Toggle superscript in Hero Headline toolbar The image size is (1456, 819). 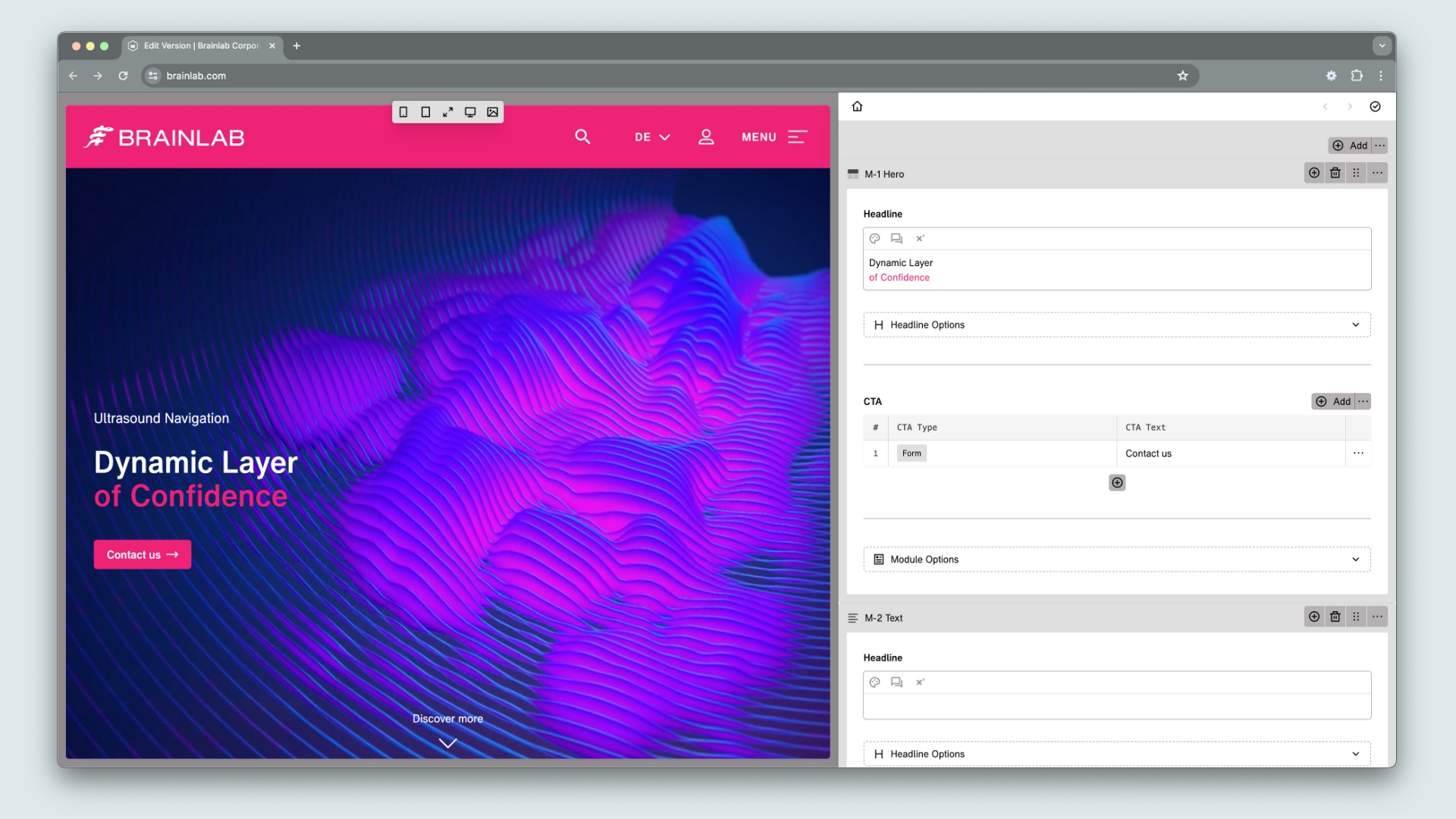click(920, 238)
